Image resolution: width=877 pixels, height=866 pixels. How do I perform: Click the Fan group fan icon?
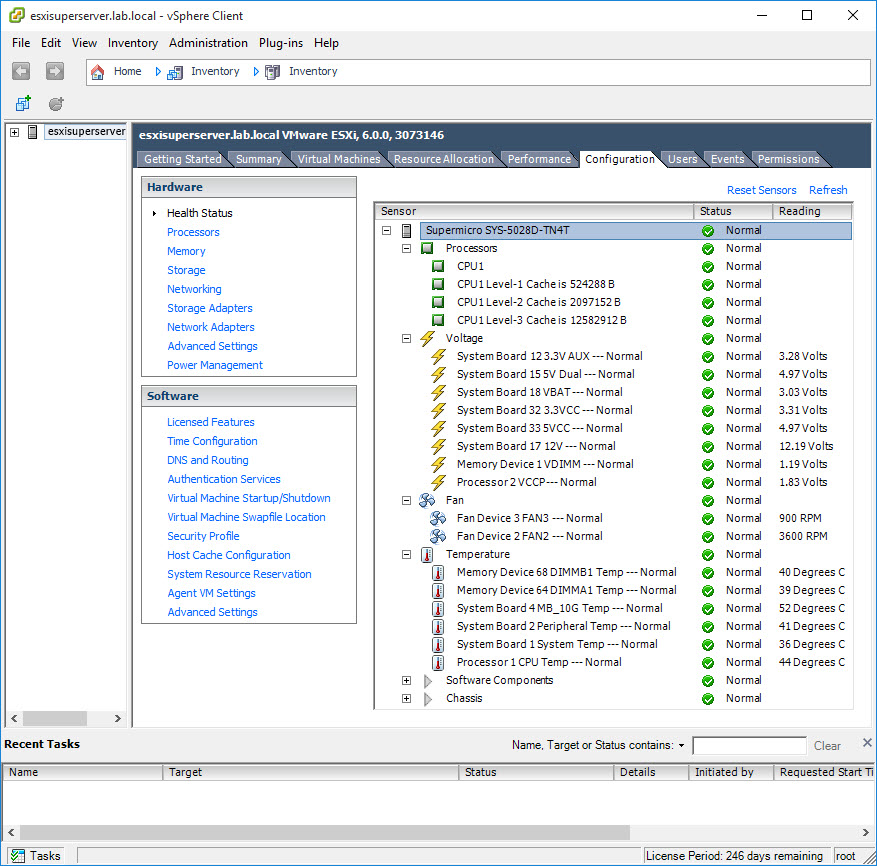click(x=427, y=500)
